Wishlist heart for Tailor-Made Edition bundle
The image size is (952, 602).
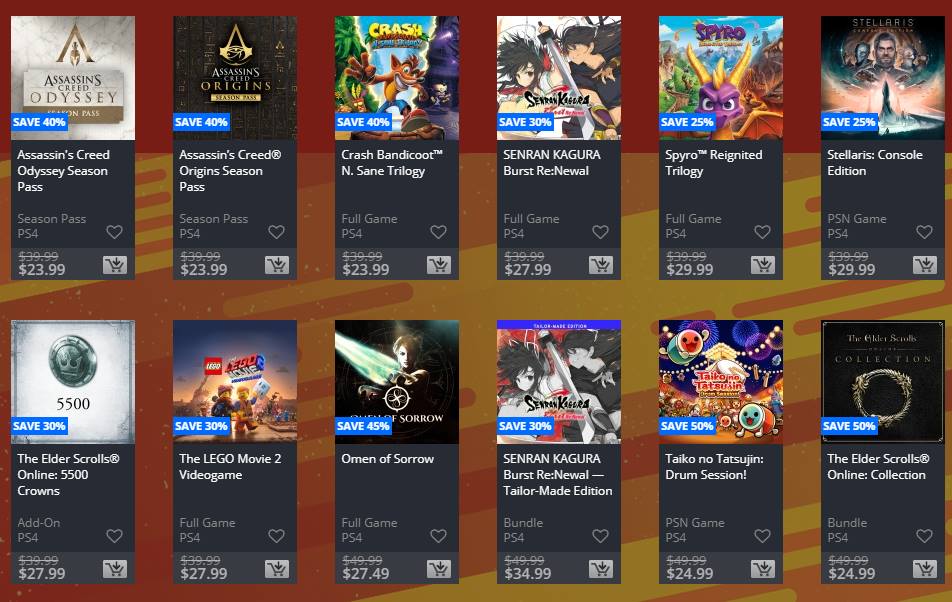click(600, 536)
